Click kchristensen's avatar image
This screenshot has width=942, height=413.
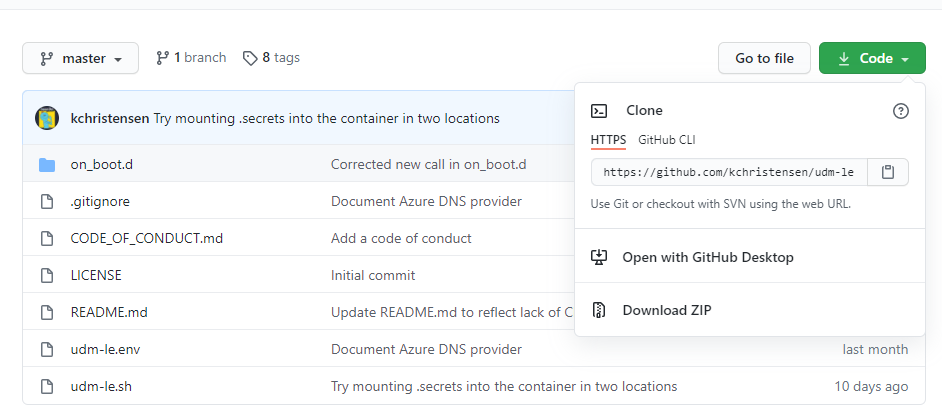[x=47, y=118]
